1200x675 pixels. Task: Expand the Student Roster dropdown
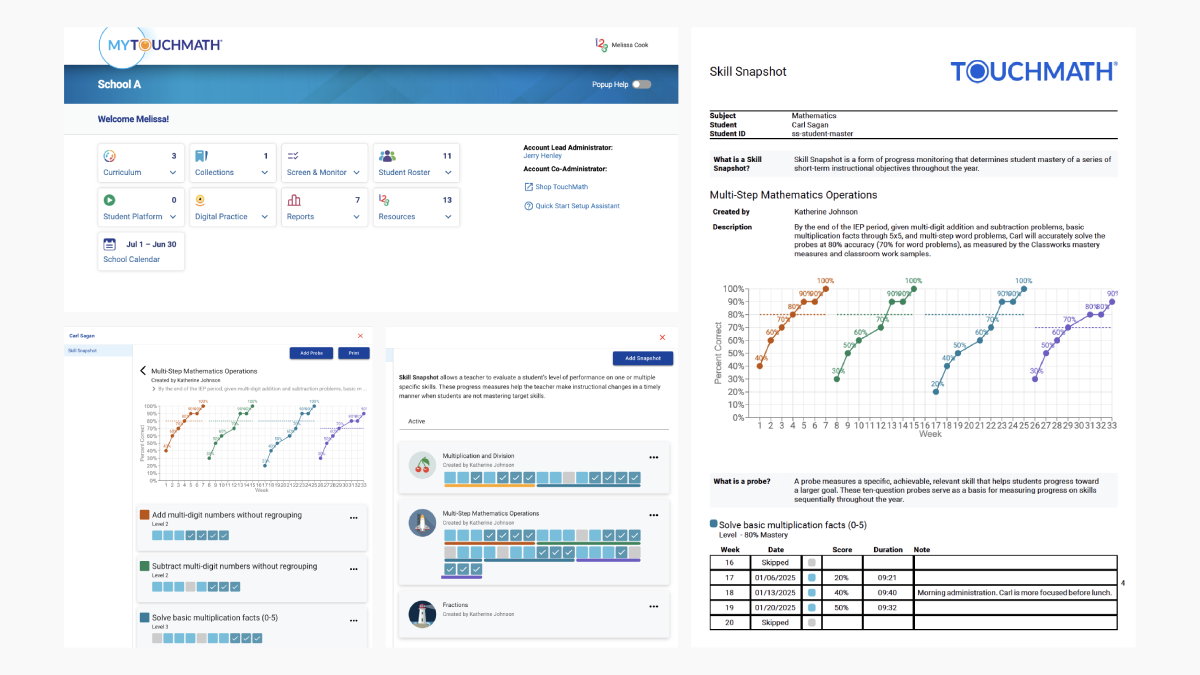448,173
